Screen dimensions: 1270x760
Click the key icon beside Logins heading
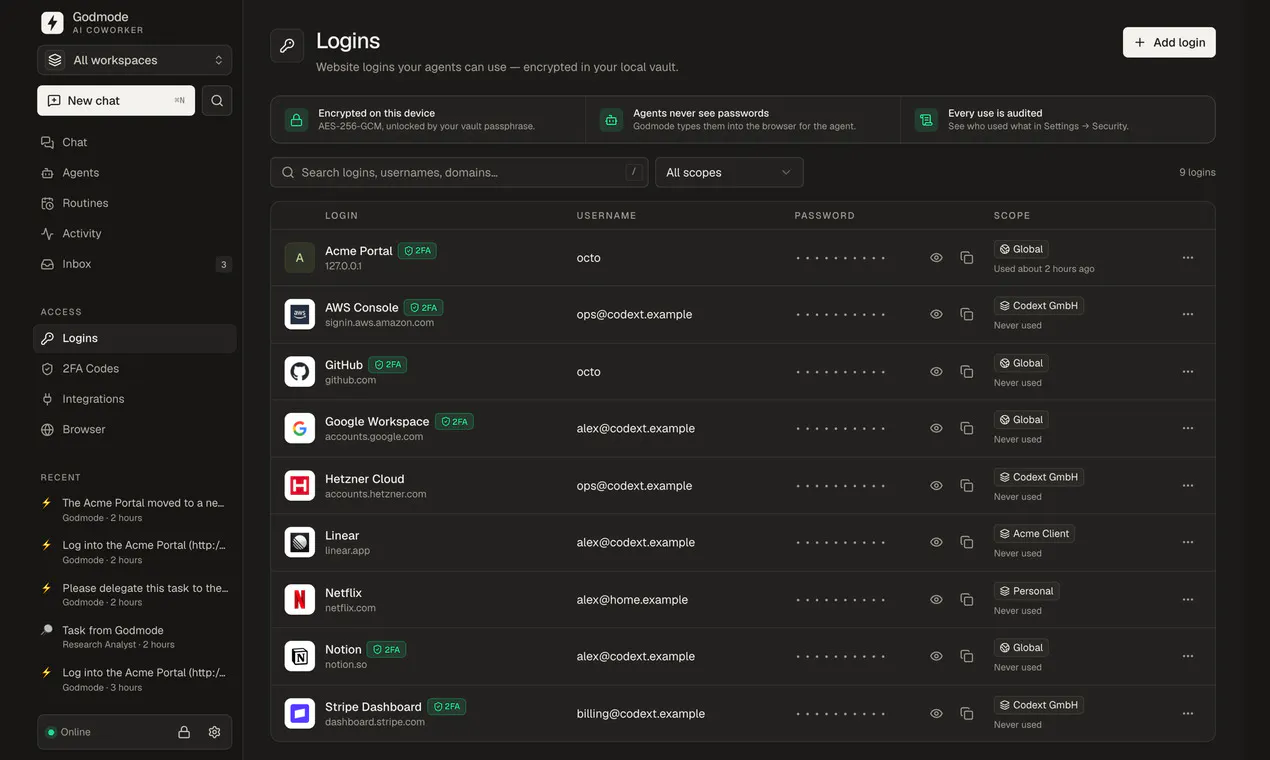[287, 46]
